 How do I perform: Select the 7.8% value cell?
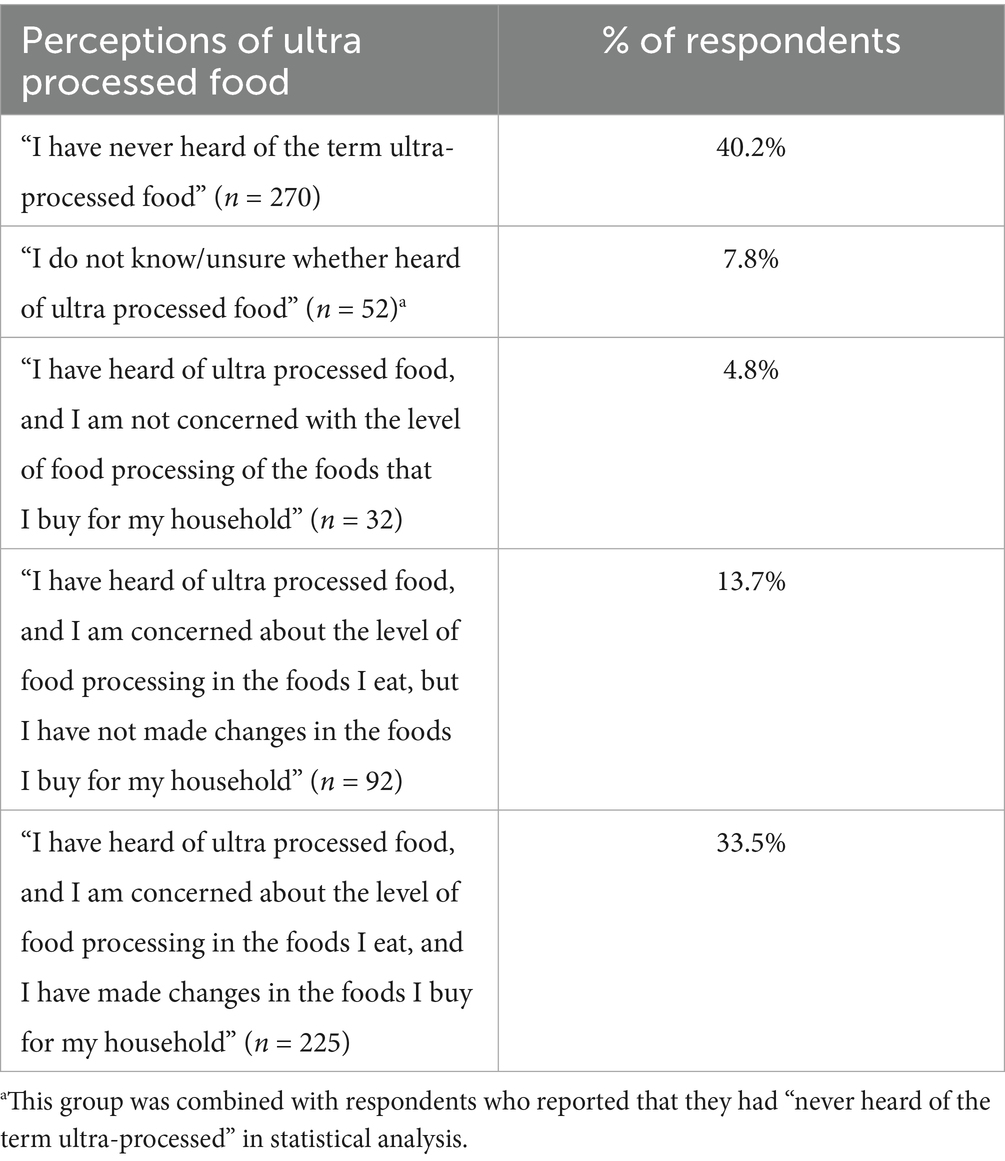(x=750, y=258)
